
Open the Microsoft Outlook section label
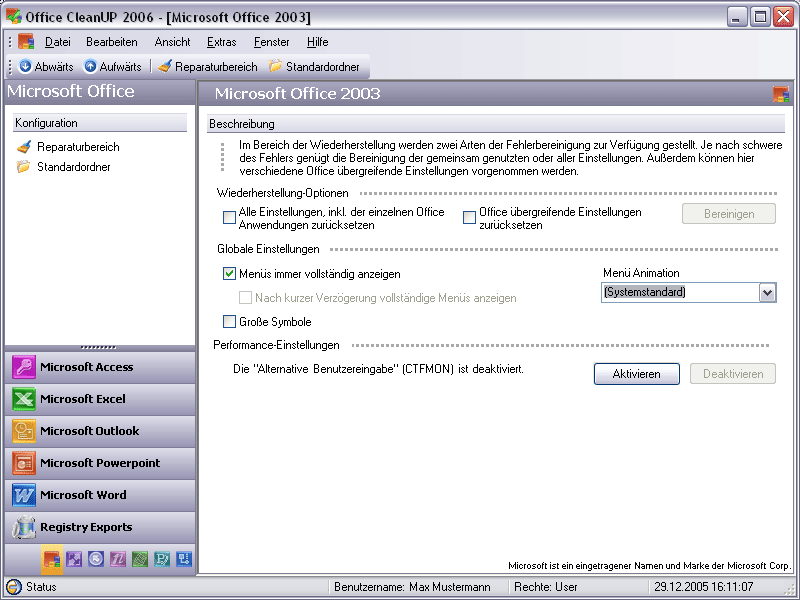(x=89, y=431)
